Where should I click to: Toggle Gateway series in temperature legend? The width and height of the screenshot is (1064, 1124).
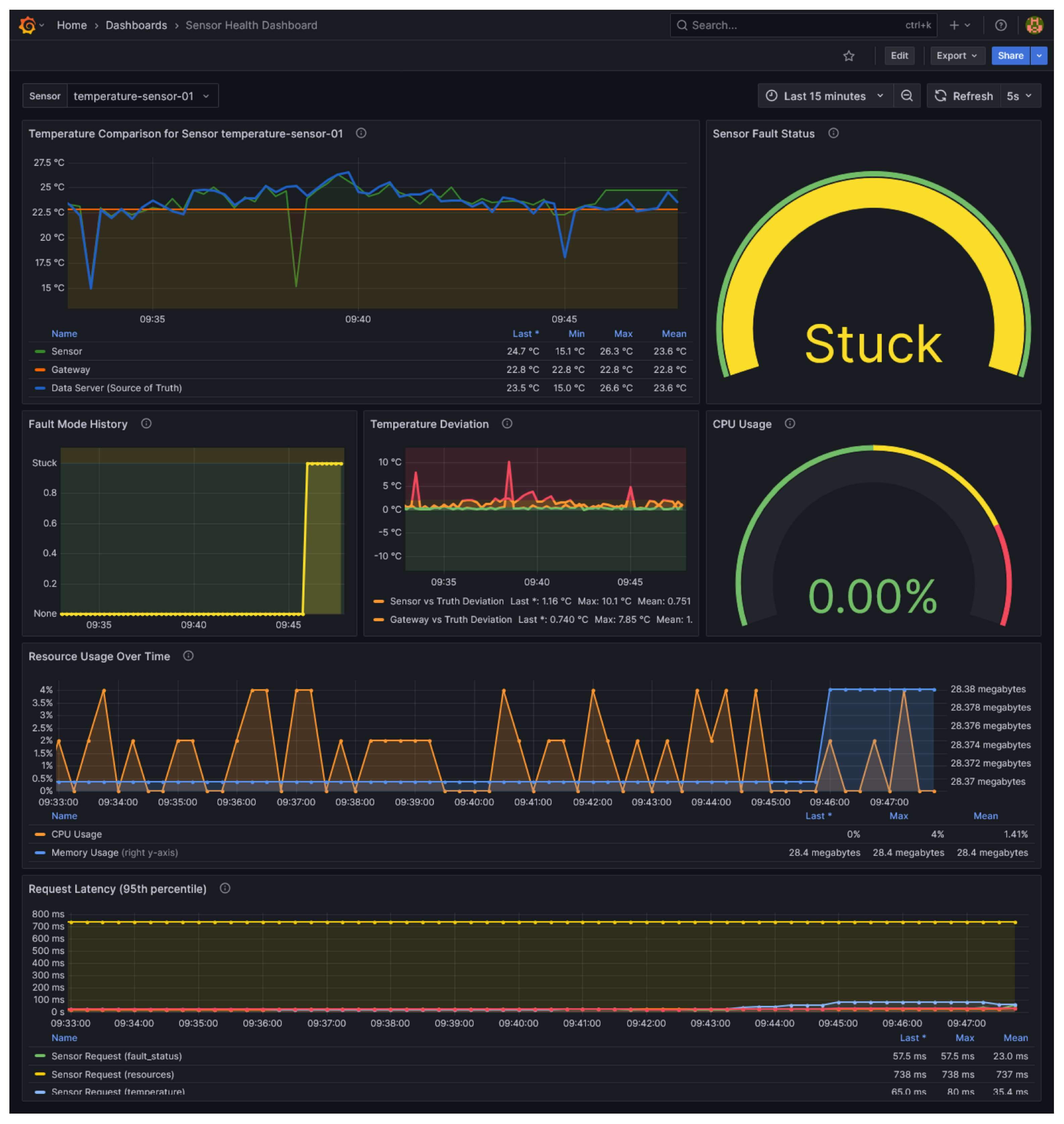70,369
